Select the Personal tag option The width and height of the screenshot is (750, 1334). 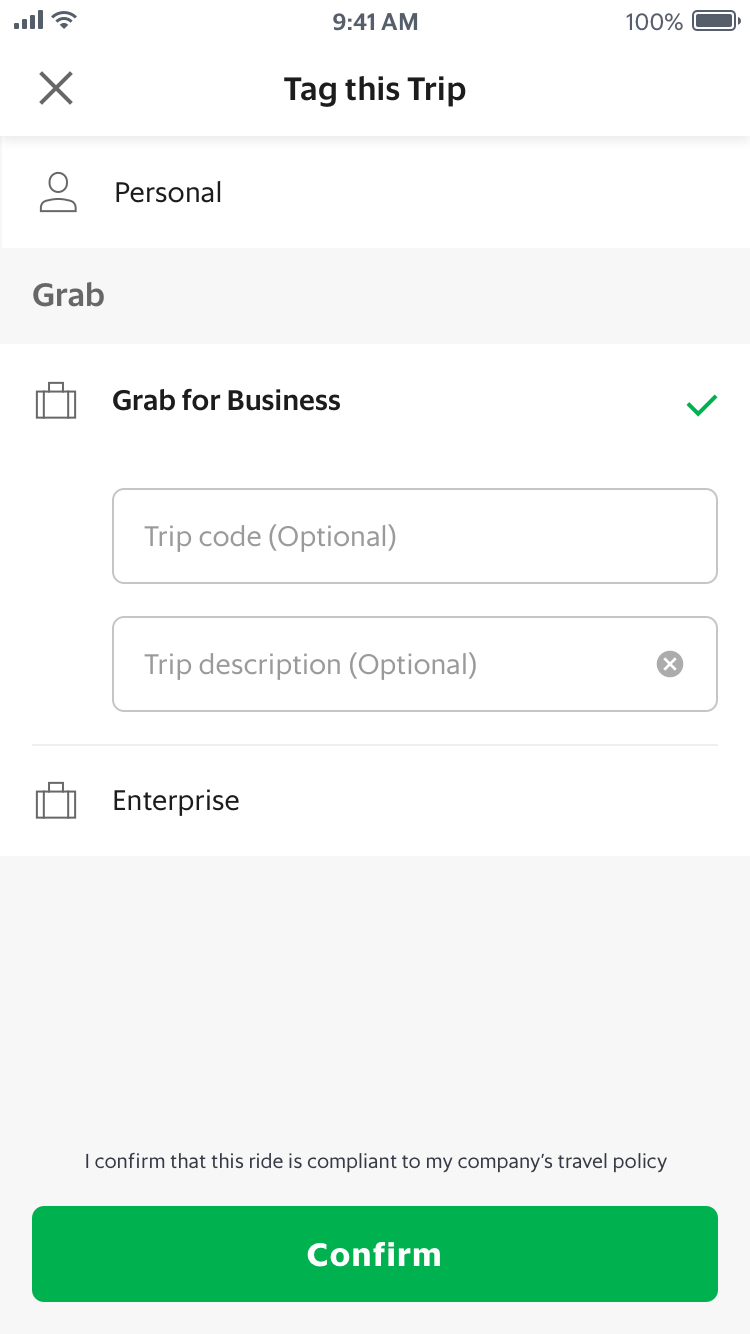(168, 192)
